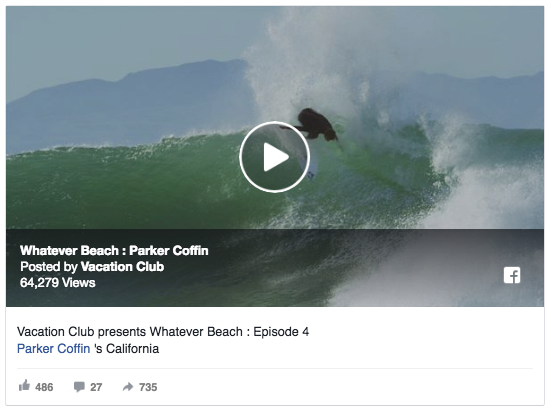Viewport: 555px width, 412px height.
Task: Click the share arrow icon
Action: (x=128, y=387)
